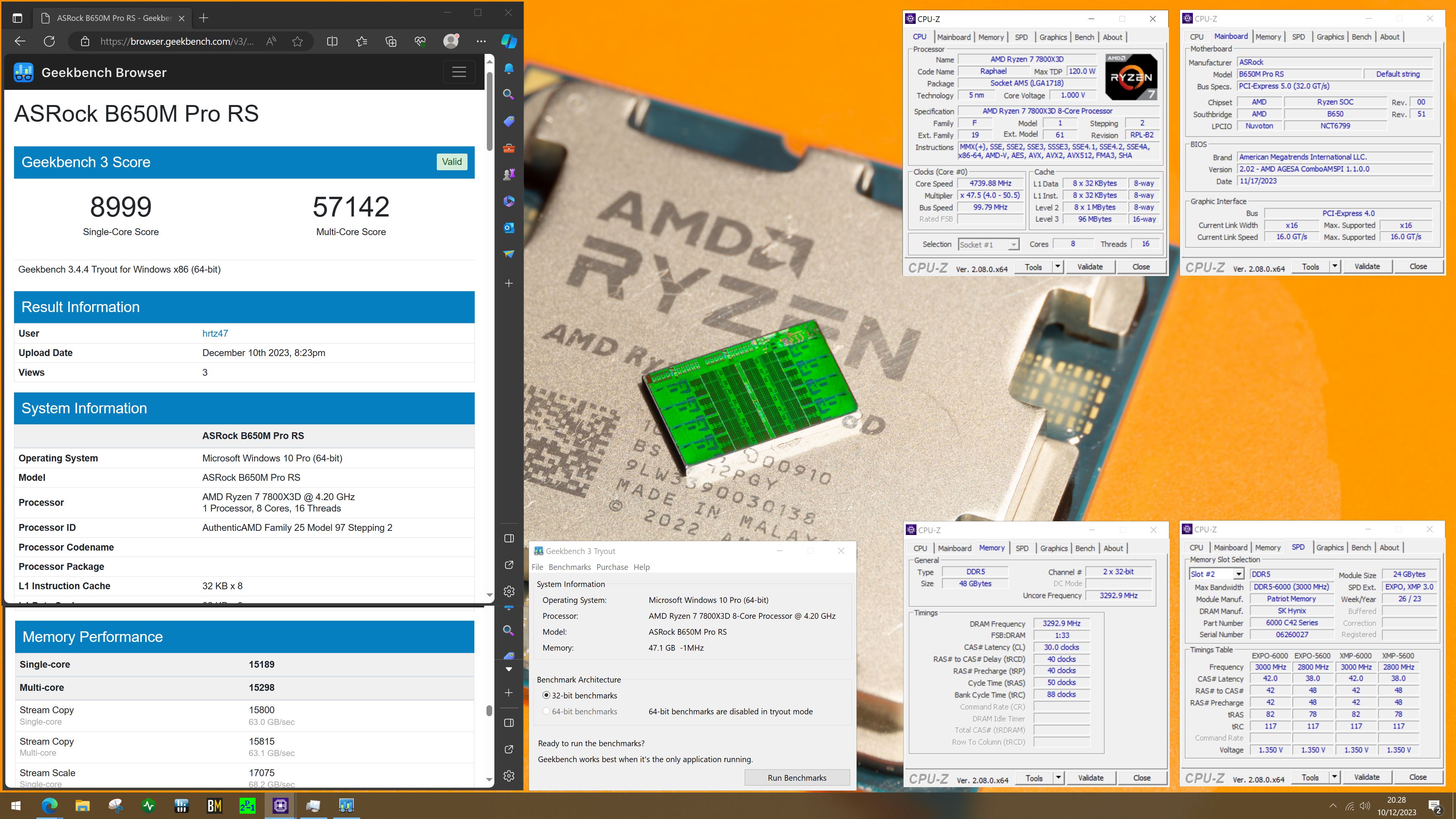Refresh the Geekbench Browser page
Image resolution: width=1456 pixels, height=819 pixels.
click(49, 41)
